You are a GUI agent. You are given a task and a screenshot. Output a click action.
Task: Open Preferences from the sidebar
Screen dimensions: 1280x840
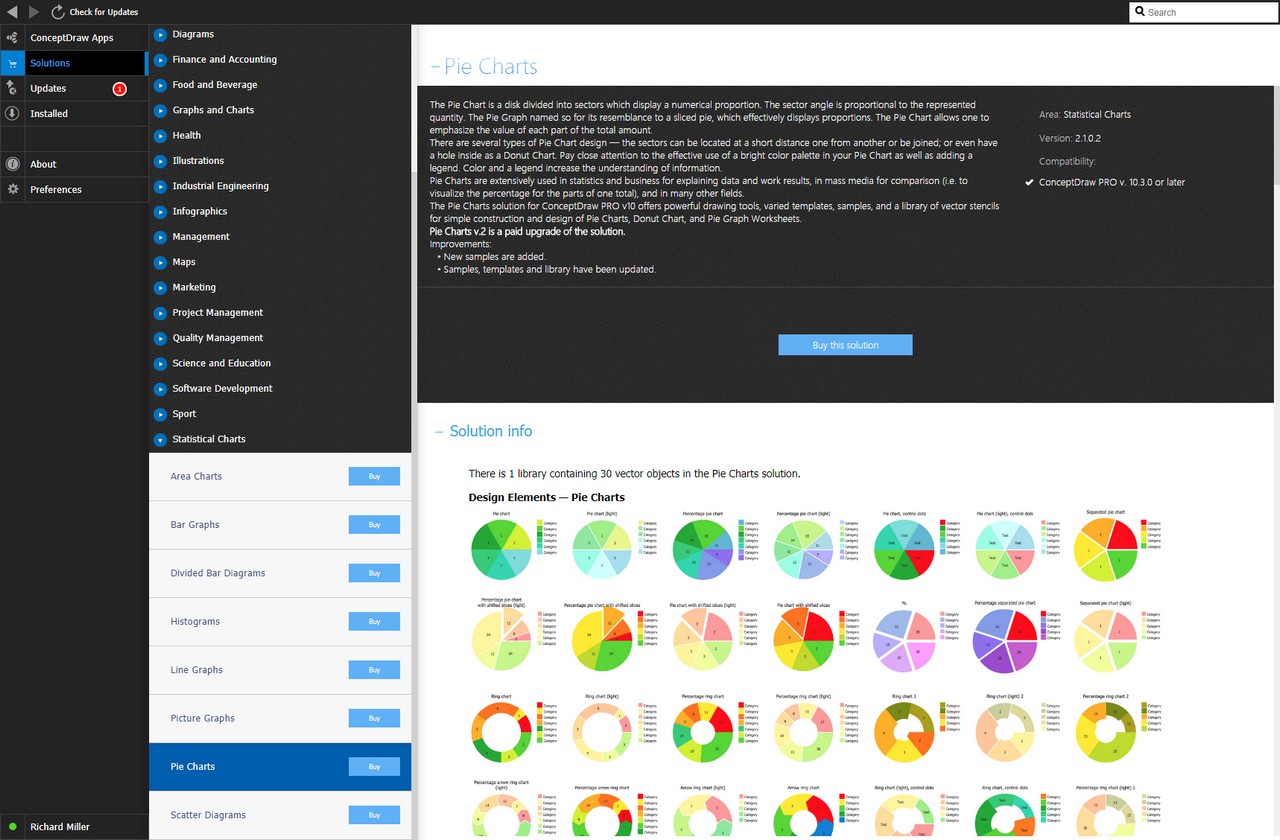[56, 189]
